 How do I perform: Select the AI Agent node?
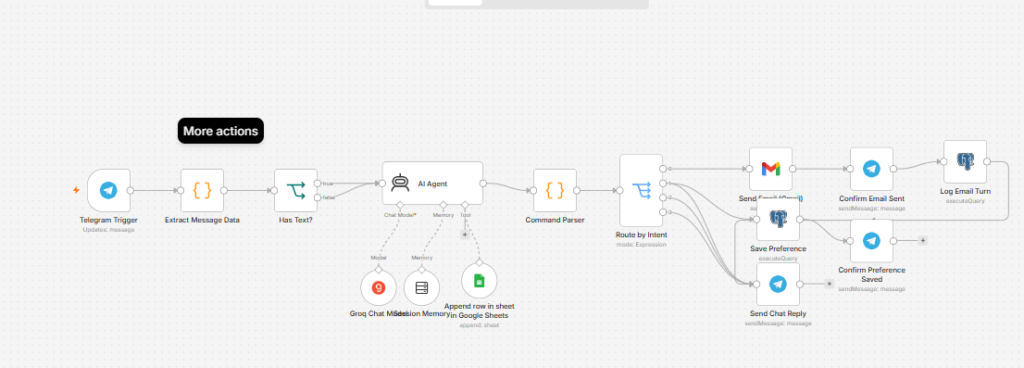click(432, 183)
